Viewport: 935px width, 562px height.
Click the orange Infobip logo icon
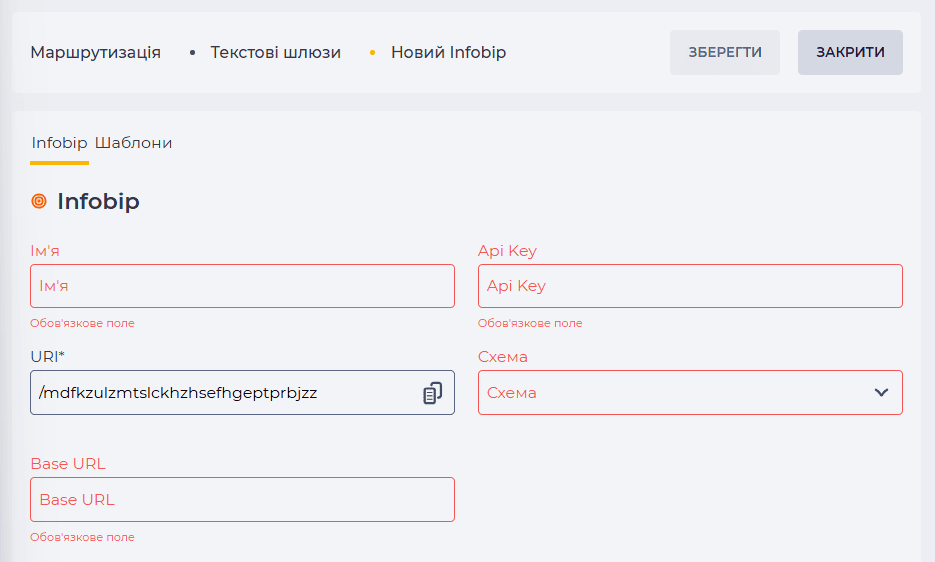point(39,201)
